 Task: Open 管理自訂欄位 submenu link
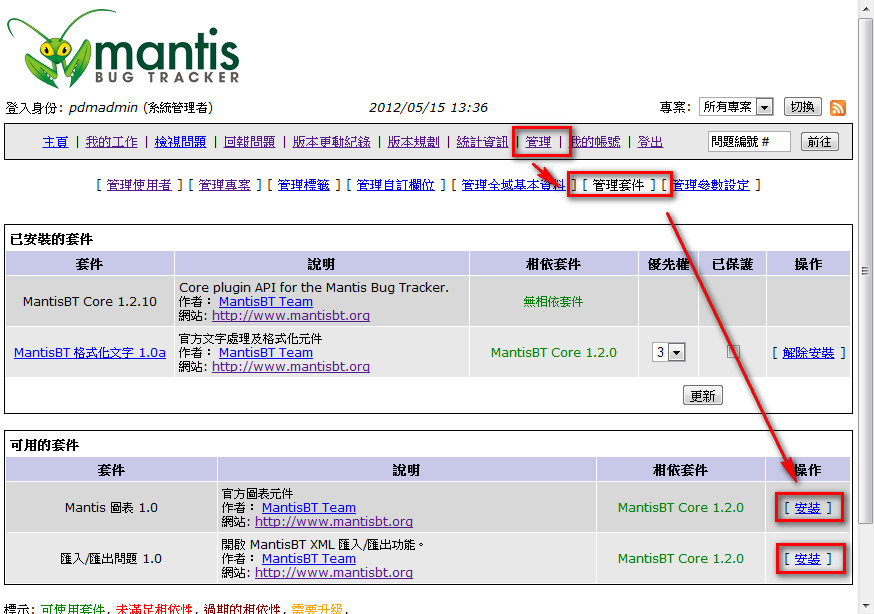point(396,185)
